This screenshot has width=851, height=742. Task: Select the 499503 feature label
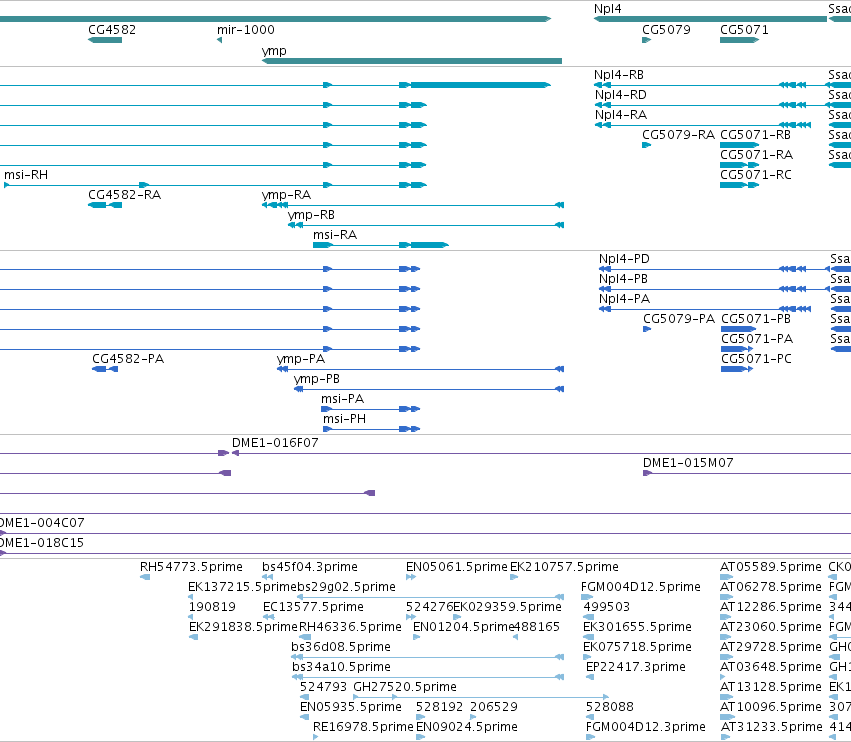click(607, 607)
